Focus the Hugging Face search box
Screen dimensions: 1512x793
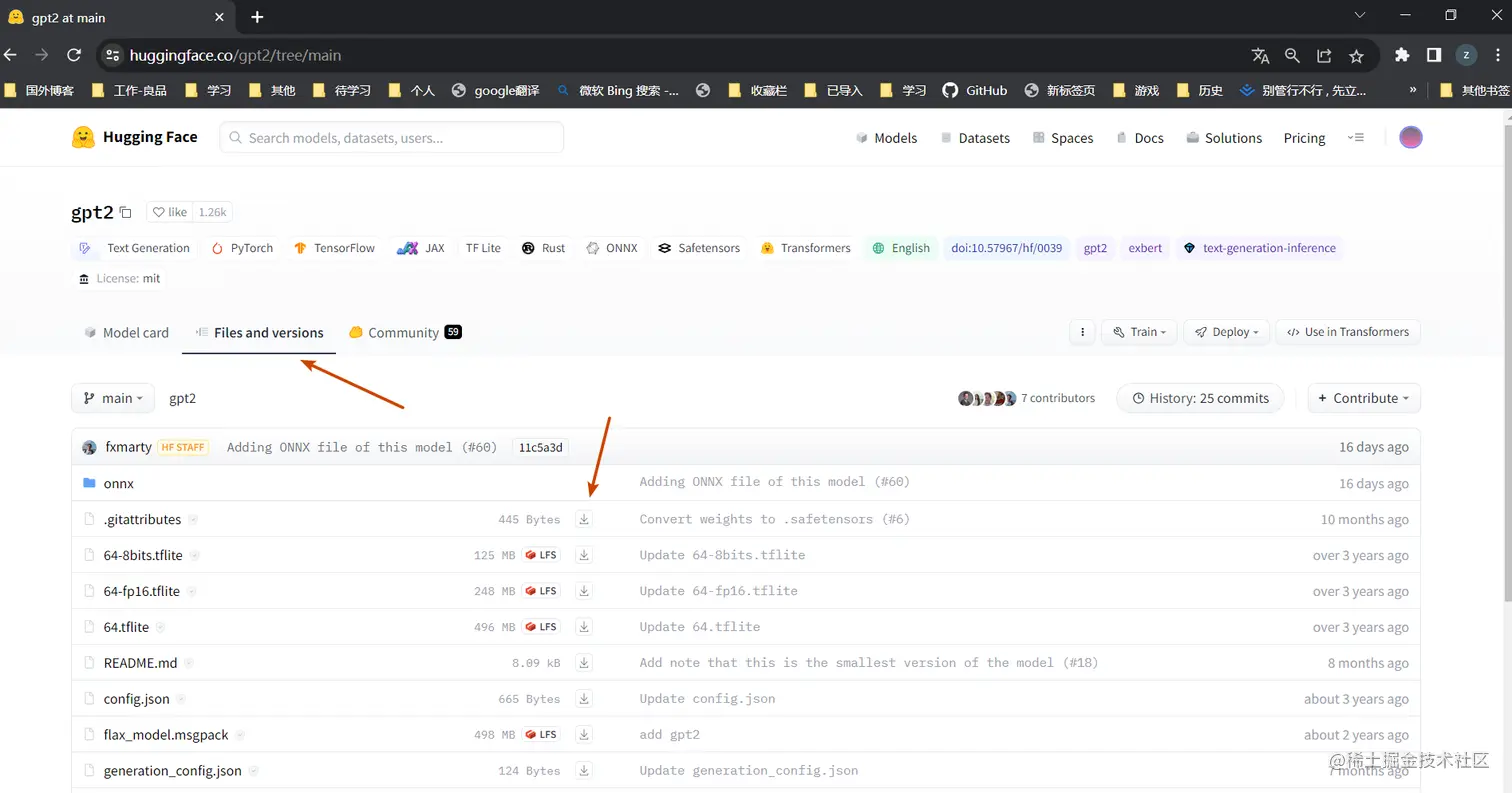[x=391, y=138]
